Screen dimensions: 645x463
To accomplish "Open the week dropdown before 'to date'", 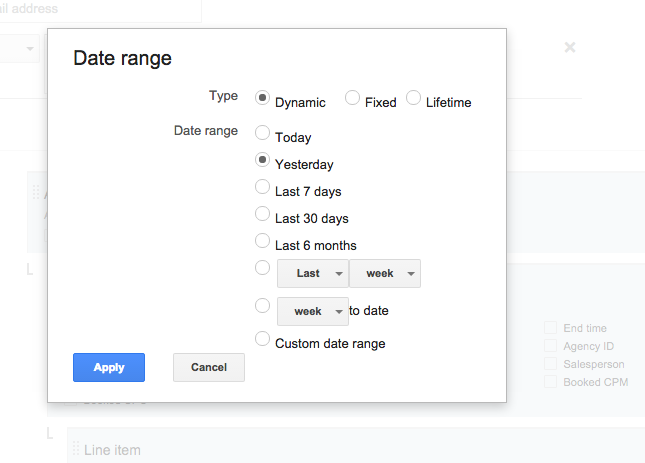I will tap(312, 312).
